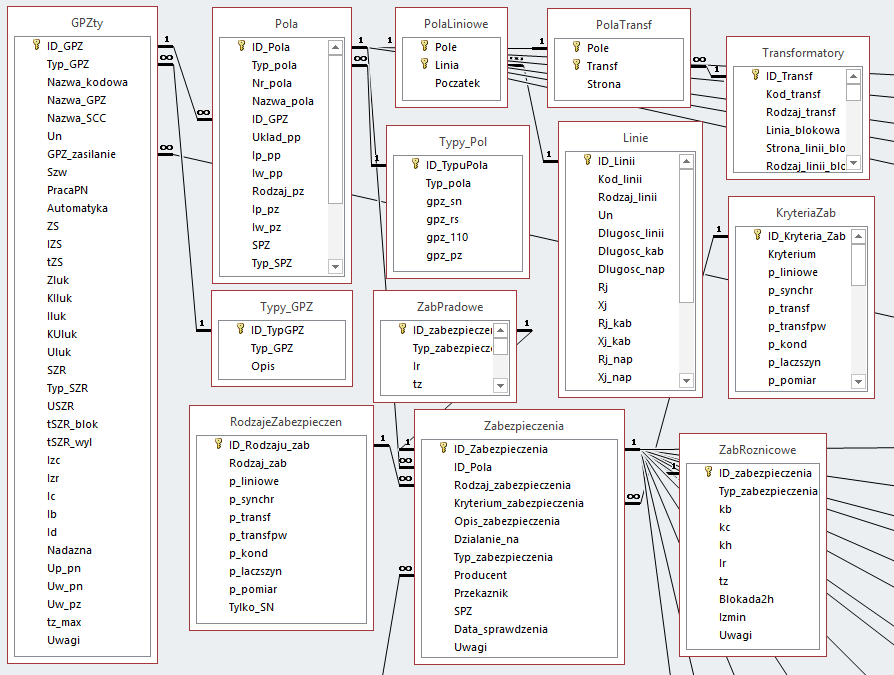Click the key icon in ZabPradowe table
The width and height of the screenshot is (894, 675).
pyautogui.click(x=403, y=329)
